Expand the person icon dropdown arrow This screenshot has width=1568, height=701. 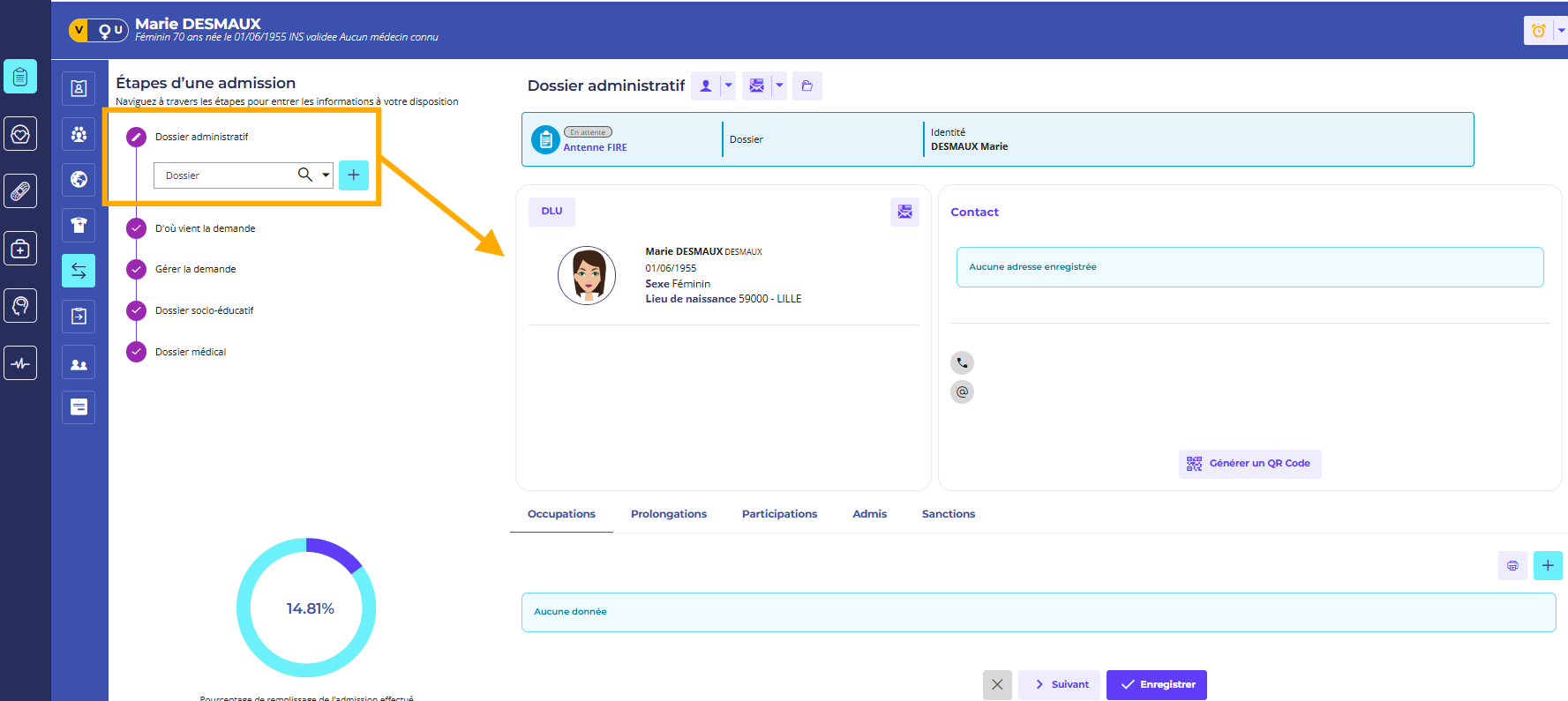pos(728,86)
